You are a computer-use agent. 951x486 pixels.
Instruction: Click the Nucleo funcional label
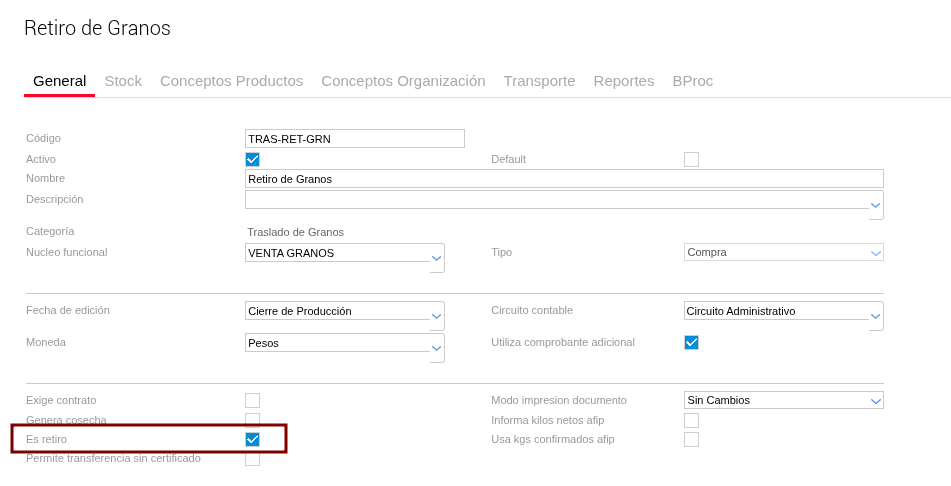click(x=67, y=252)
